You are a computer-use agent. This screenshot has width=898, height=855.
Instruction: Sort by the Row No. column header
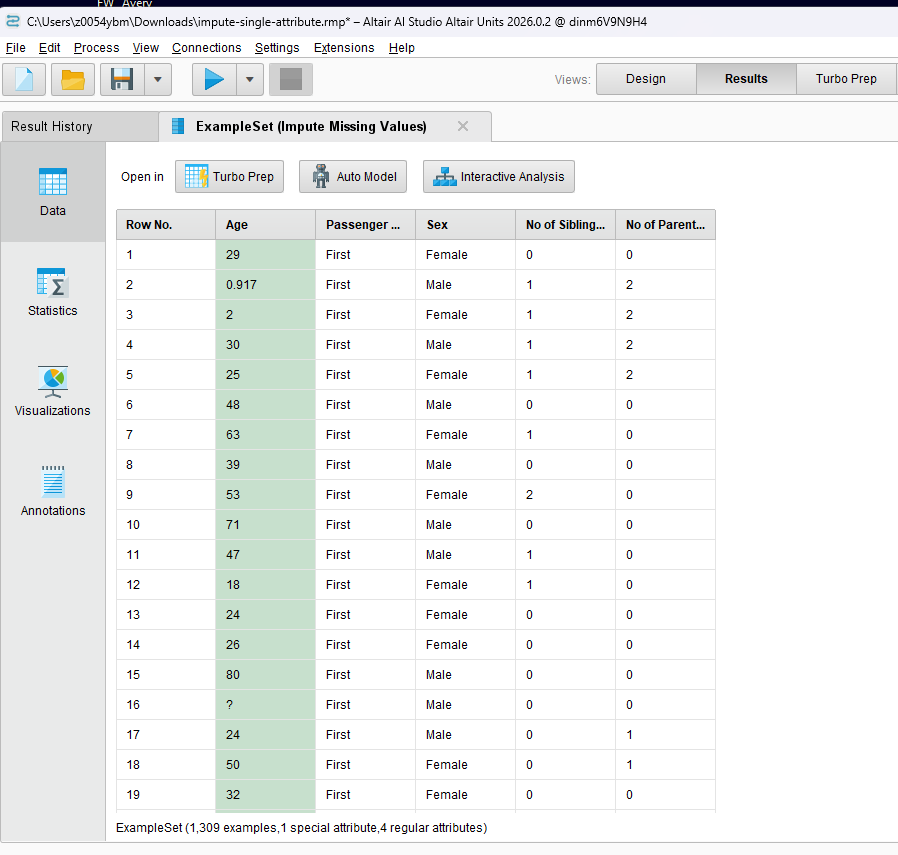(166, 224)
